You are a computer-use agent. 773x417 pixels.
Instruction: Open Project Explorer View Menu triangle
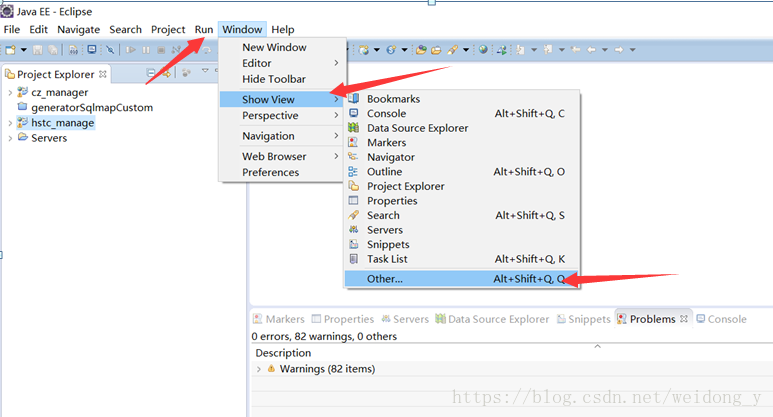(205, 70)
